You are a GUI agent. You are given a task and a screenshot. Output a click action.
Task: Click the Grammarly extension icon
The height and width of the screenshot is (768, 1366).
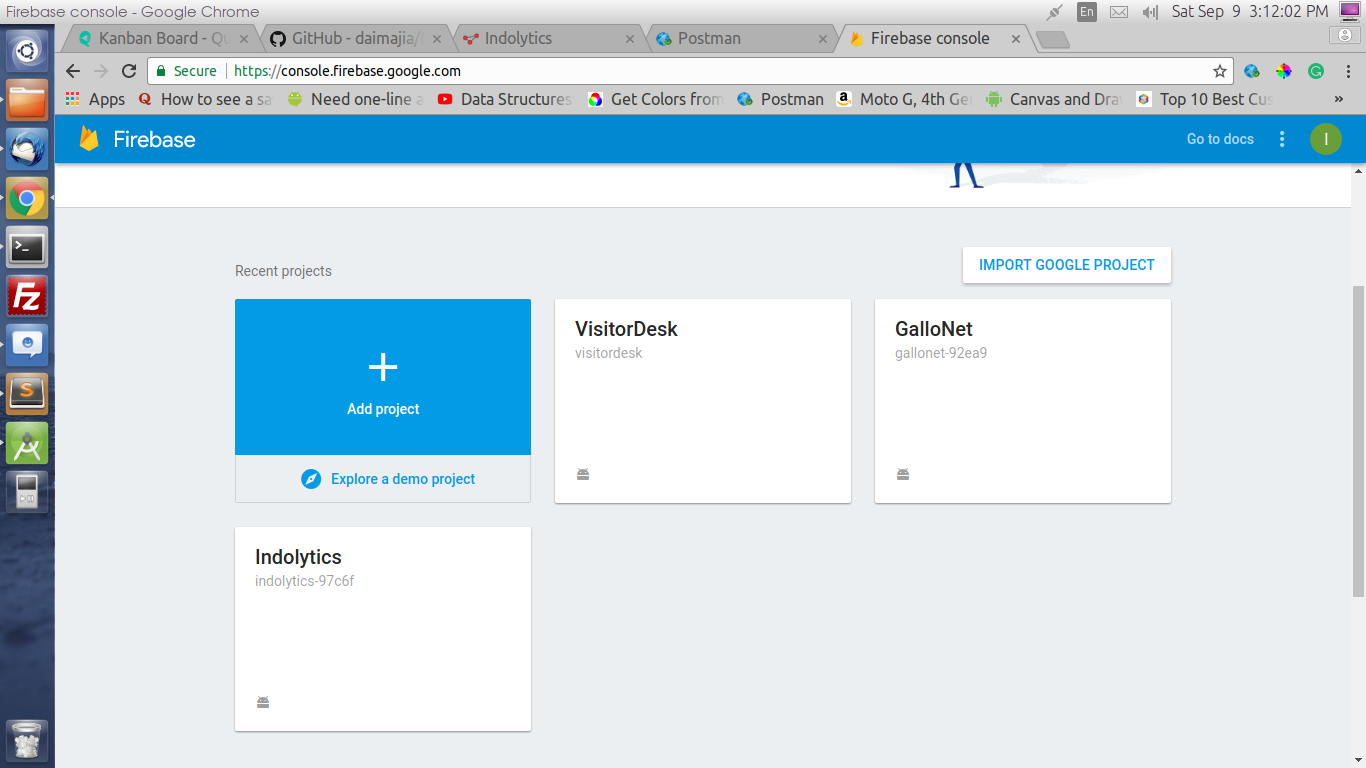coord(1316,71)
